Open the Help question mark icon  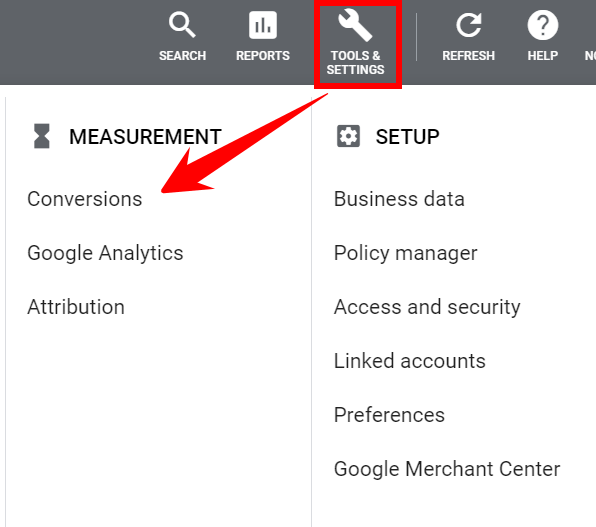coord(543,25)
